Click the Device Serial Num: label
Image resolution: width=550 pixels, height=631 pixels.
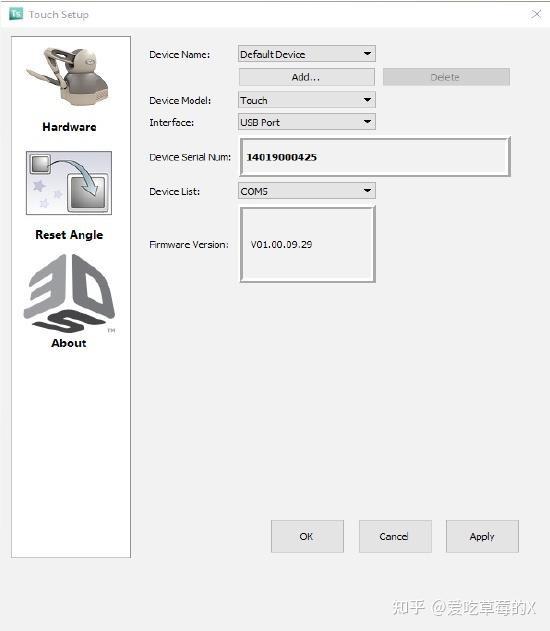point(190,157)
